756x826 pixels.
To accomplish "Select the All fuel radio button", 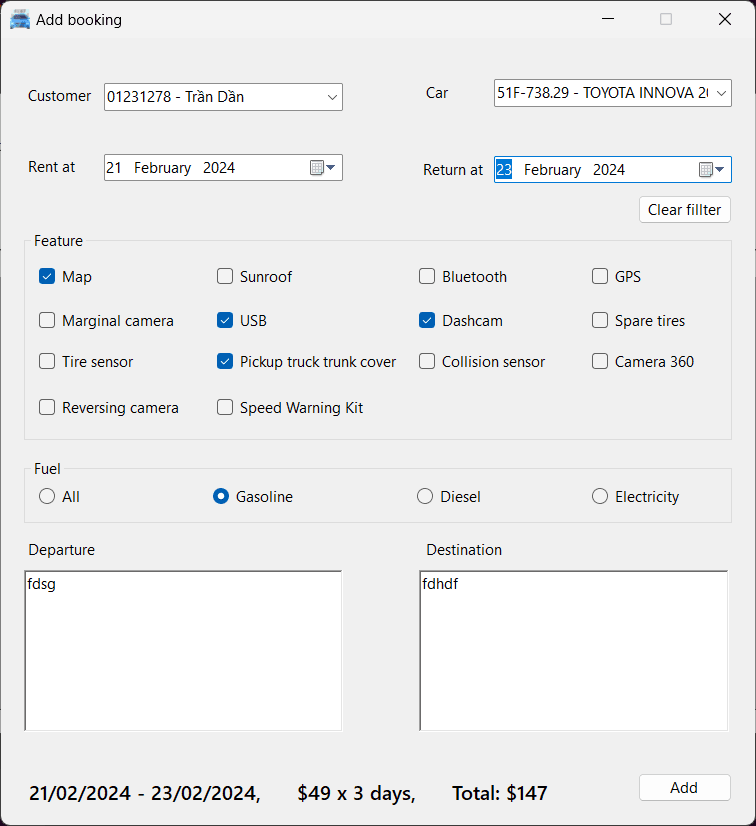I will coord(47,496).
